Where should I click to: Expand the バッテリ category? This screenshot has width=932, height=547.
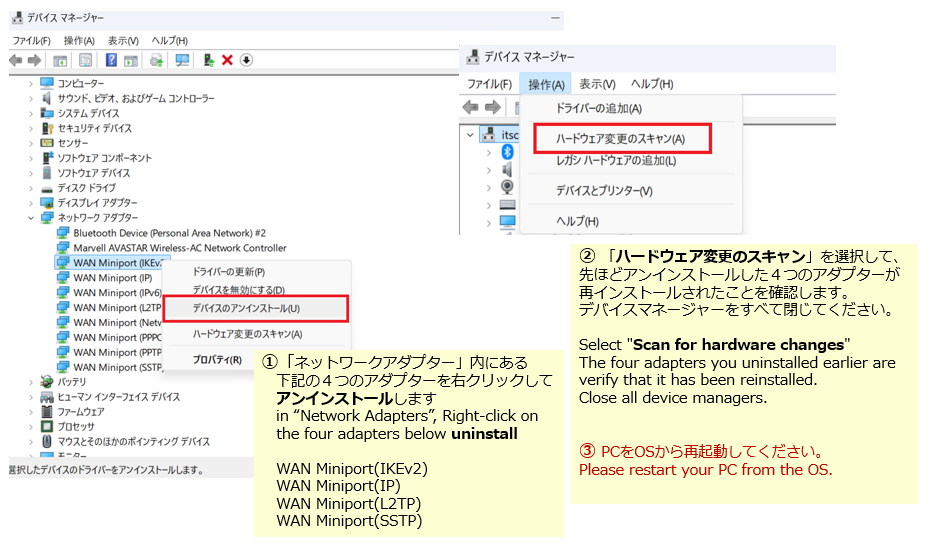[31, 382]
